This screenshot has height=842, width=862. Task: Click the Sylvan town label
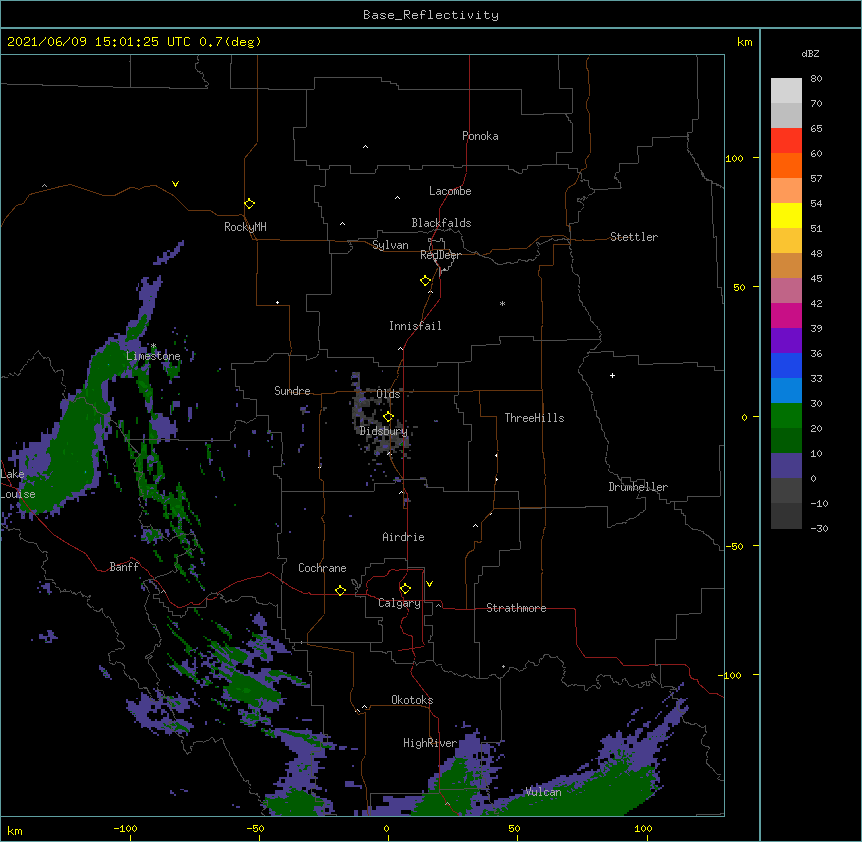point(390,245)
